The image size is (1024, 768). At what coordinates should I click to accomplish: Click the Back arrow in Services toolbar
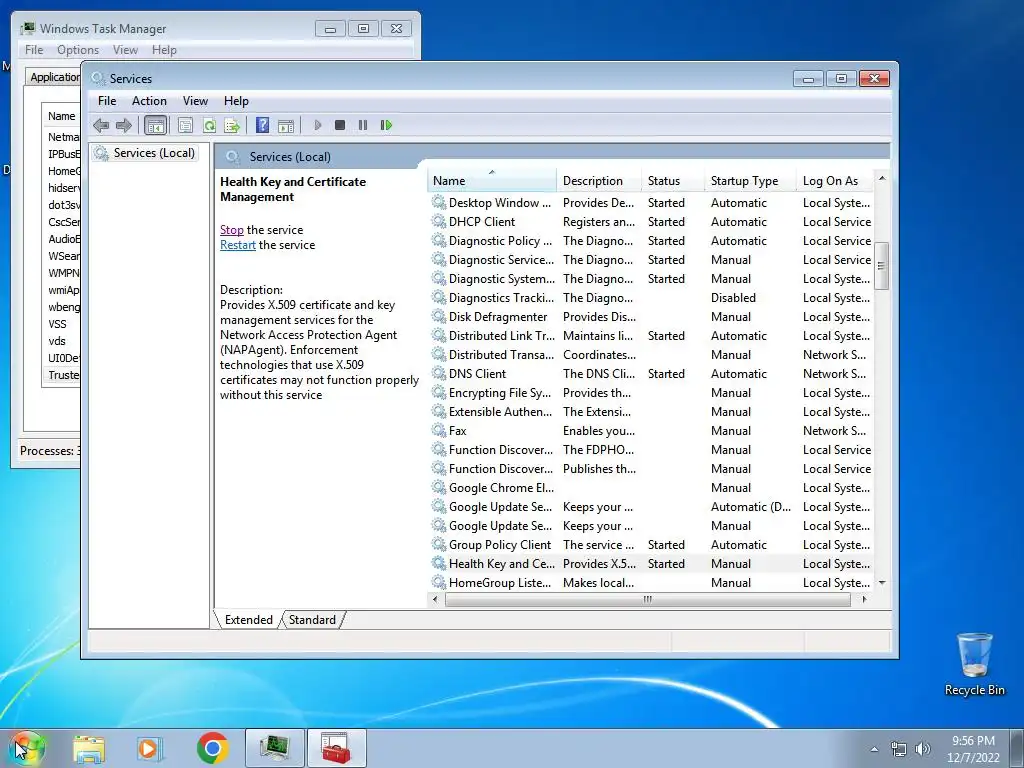(101, 125)
